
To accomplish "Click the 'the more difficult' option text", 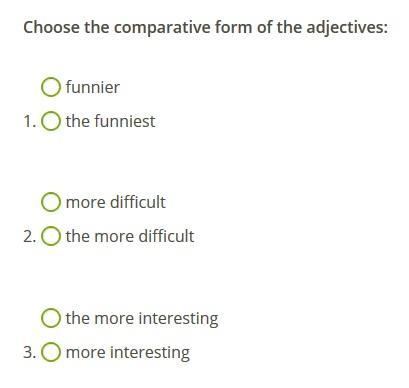I will click(x=130, y=236).
